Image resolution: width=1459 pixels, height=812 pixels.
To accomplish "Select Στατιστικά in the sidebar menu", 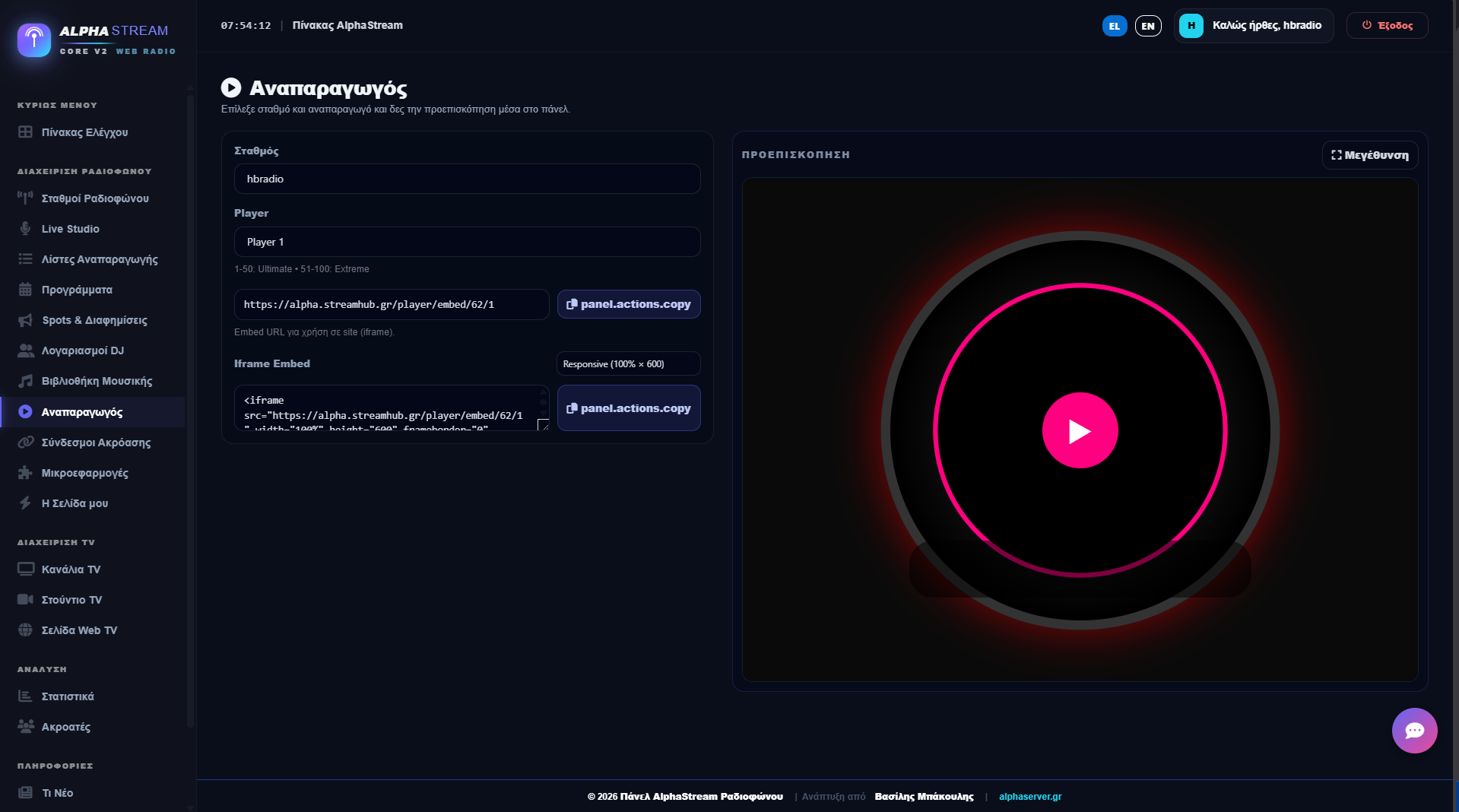I will tap(92, 696).
